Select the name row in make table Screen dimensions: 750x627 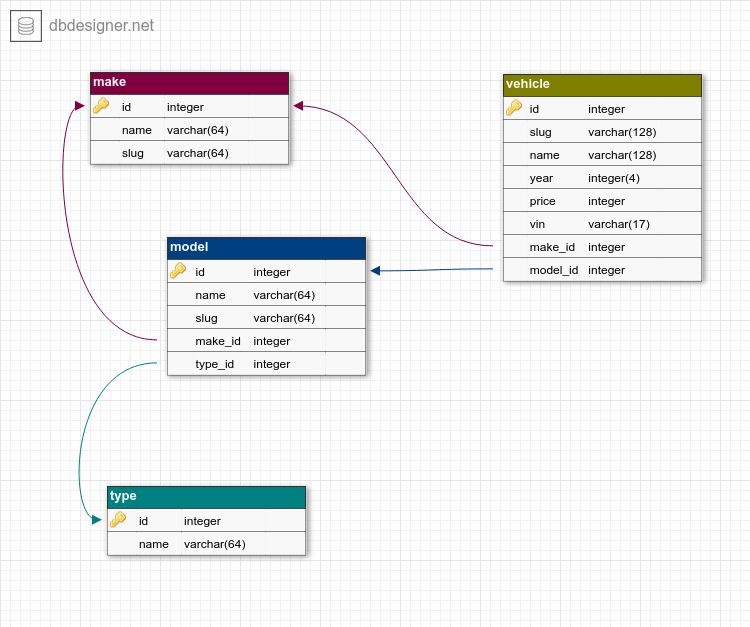tap(189, 130)
